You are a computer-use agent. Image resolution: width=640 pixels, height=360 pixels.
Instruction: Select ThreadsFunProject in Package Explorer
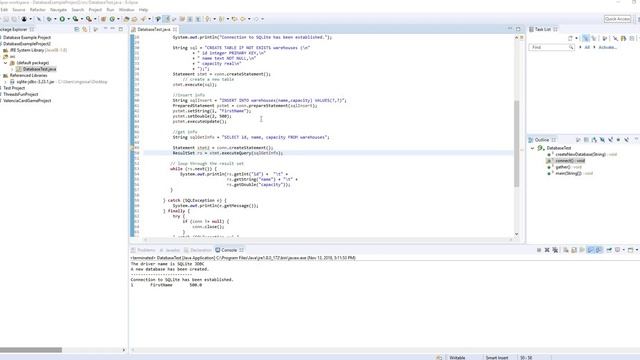(x=20, y=94)
